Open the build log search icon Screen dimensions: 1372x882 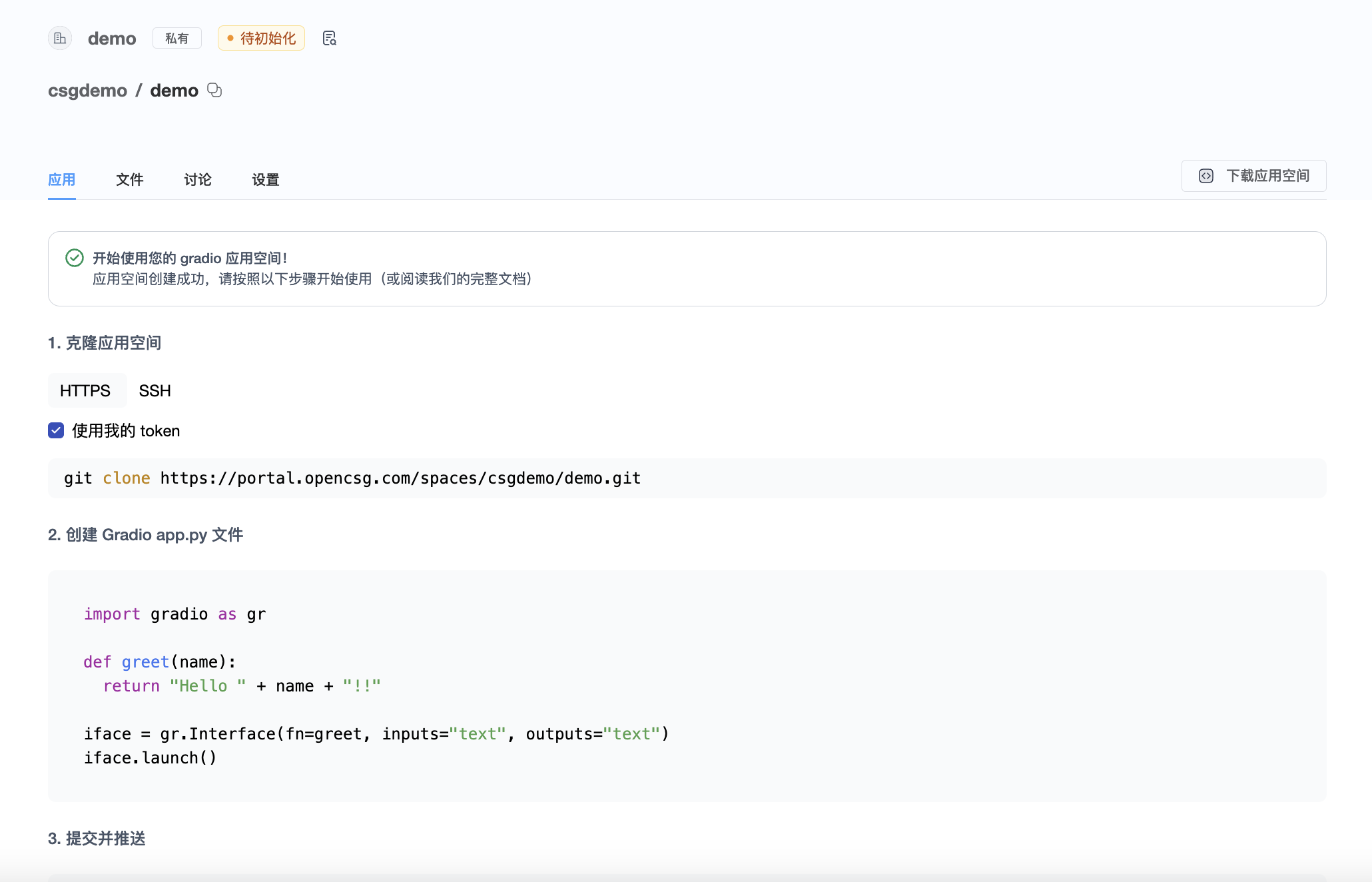coord(329,39)
